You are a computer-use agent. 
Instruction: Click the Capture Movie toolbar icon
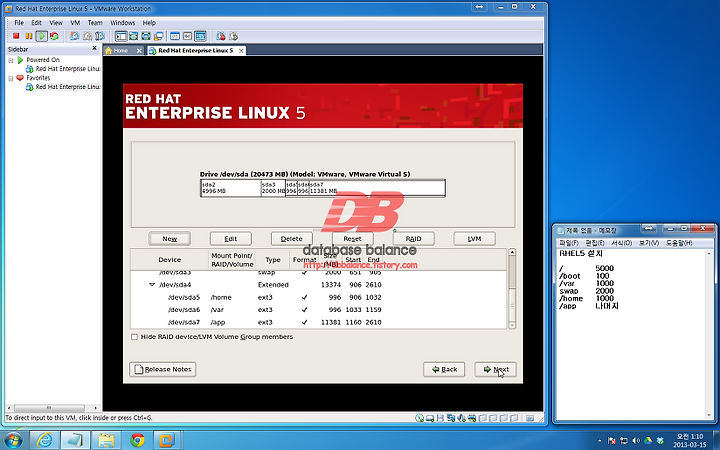[x=221, y=36]
